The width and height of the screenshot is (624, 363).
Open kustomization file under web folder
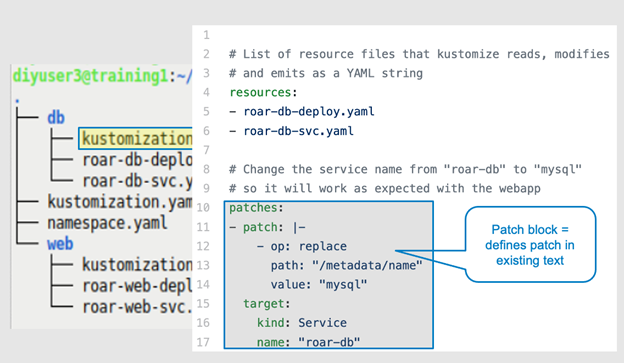point(137,265)
